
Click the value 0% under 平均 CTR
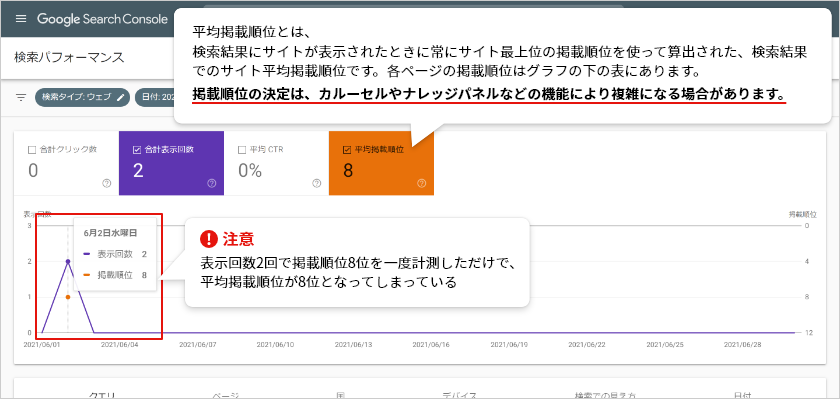coord(250,170)
